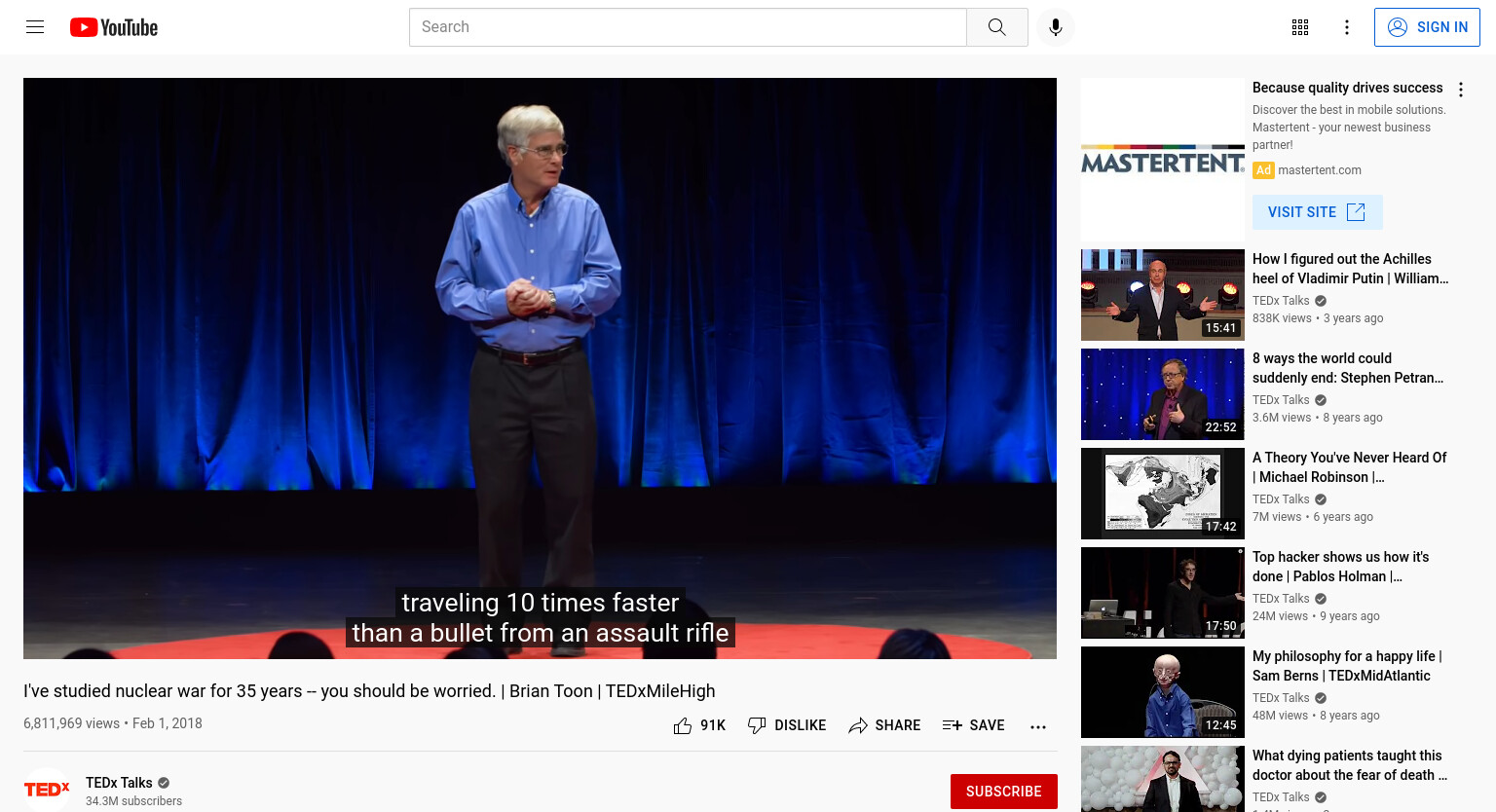1496x812 pixels.
Task: Click the 22:52 duration badge
Action: (x=1220, y=427)
